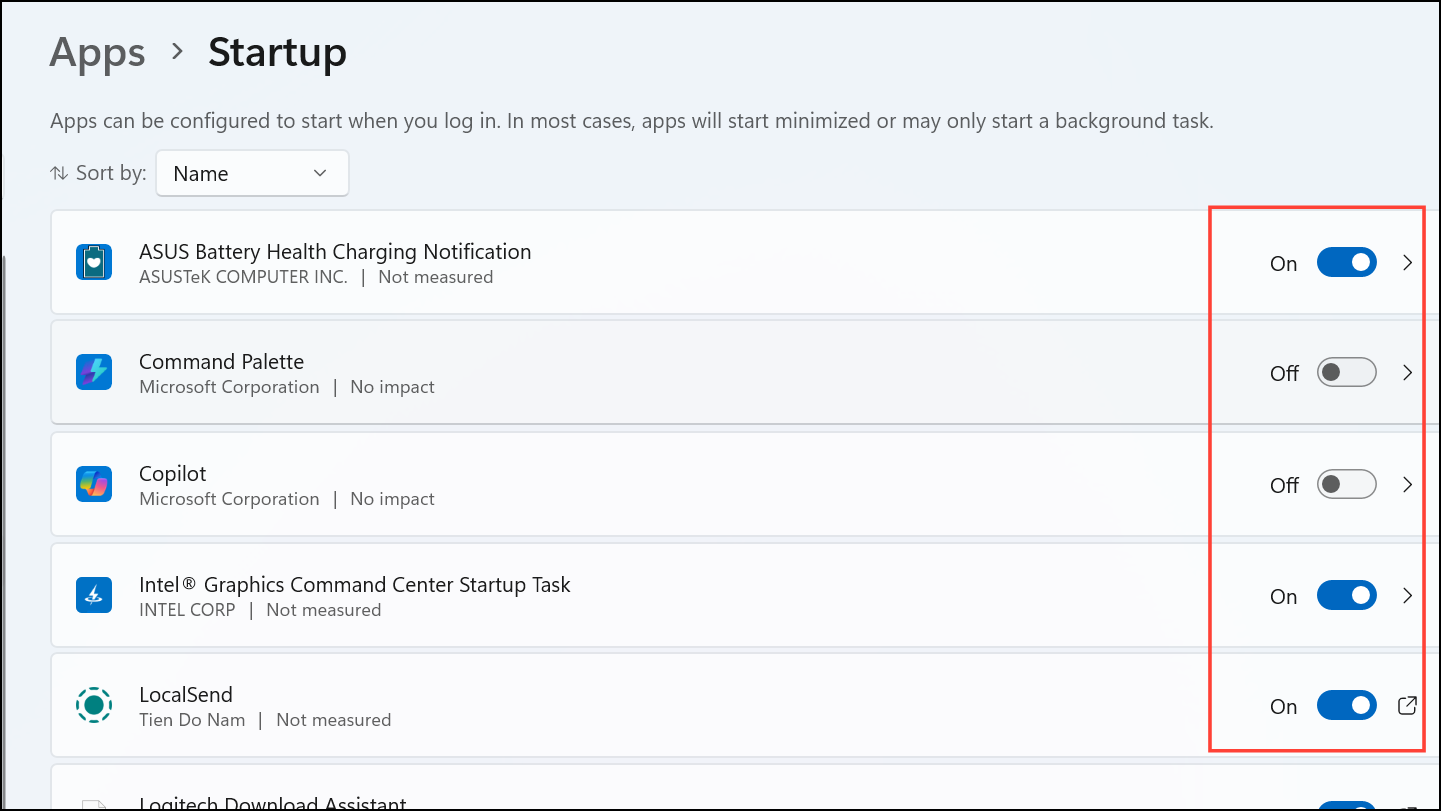Expand the Command Palette entry chevron
Image resolution: width=1441 pixels, height=811 pixels.
pyautogui.click(x=1407, y=373)
